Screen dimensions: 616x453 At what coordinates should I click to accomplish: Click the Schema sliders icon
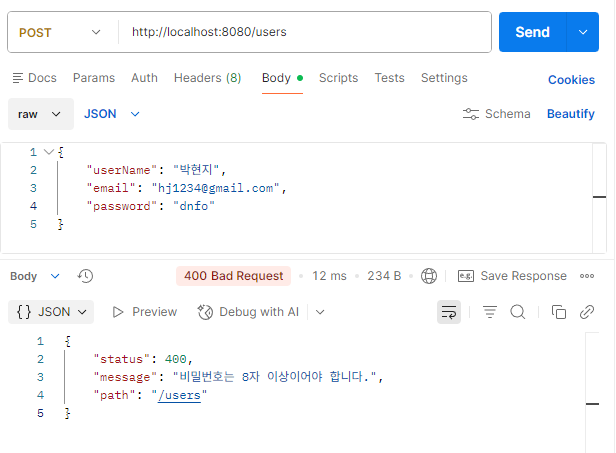coord(470,114)
